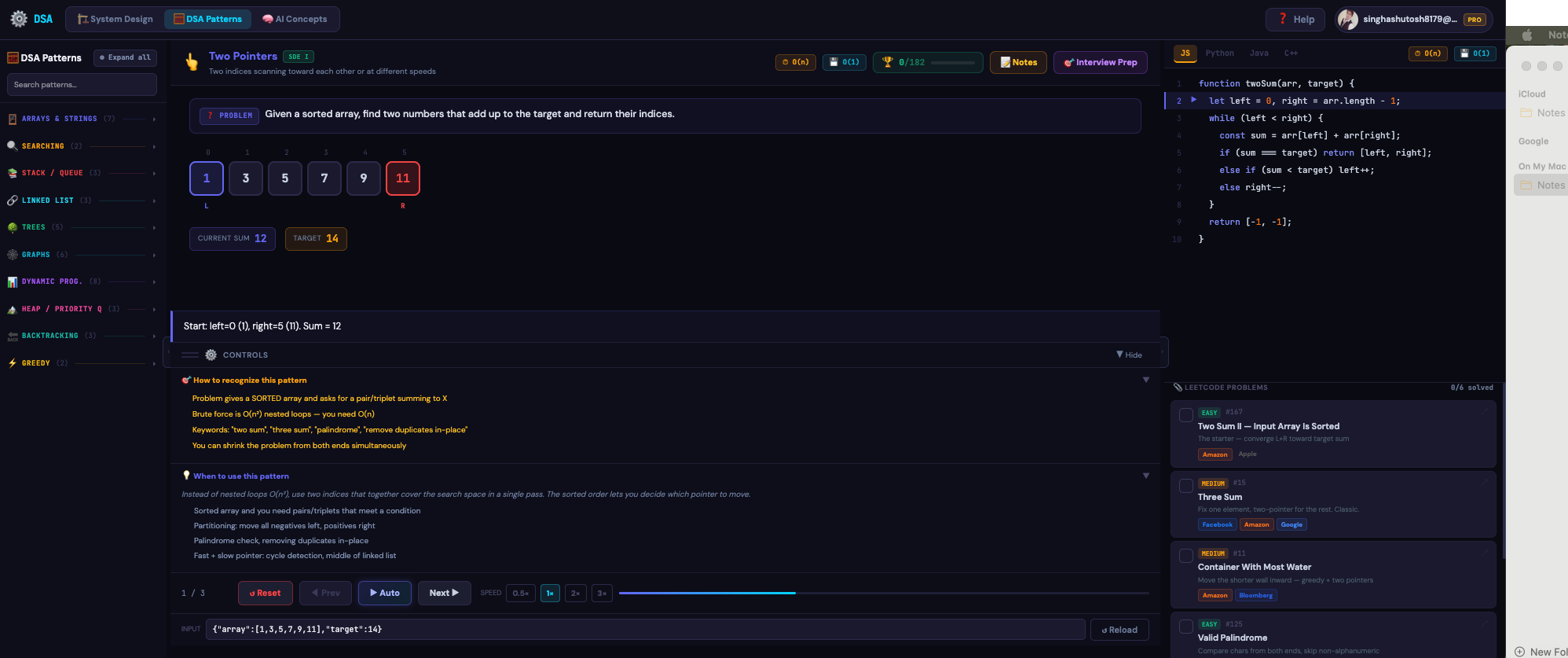Collapse the When to use this pattern section
This screenshot has width=1568, height=658.
[1146, 476]
